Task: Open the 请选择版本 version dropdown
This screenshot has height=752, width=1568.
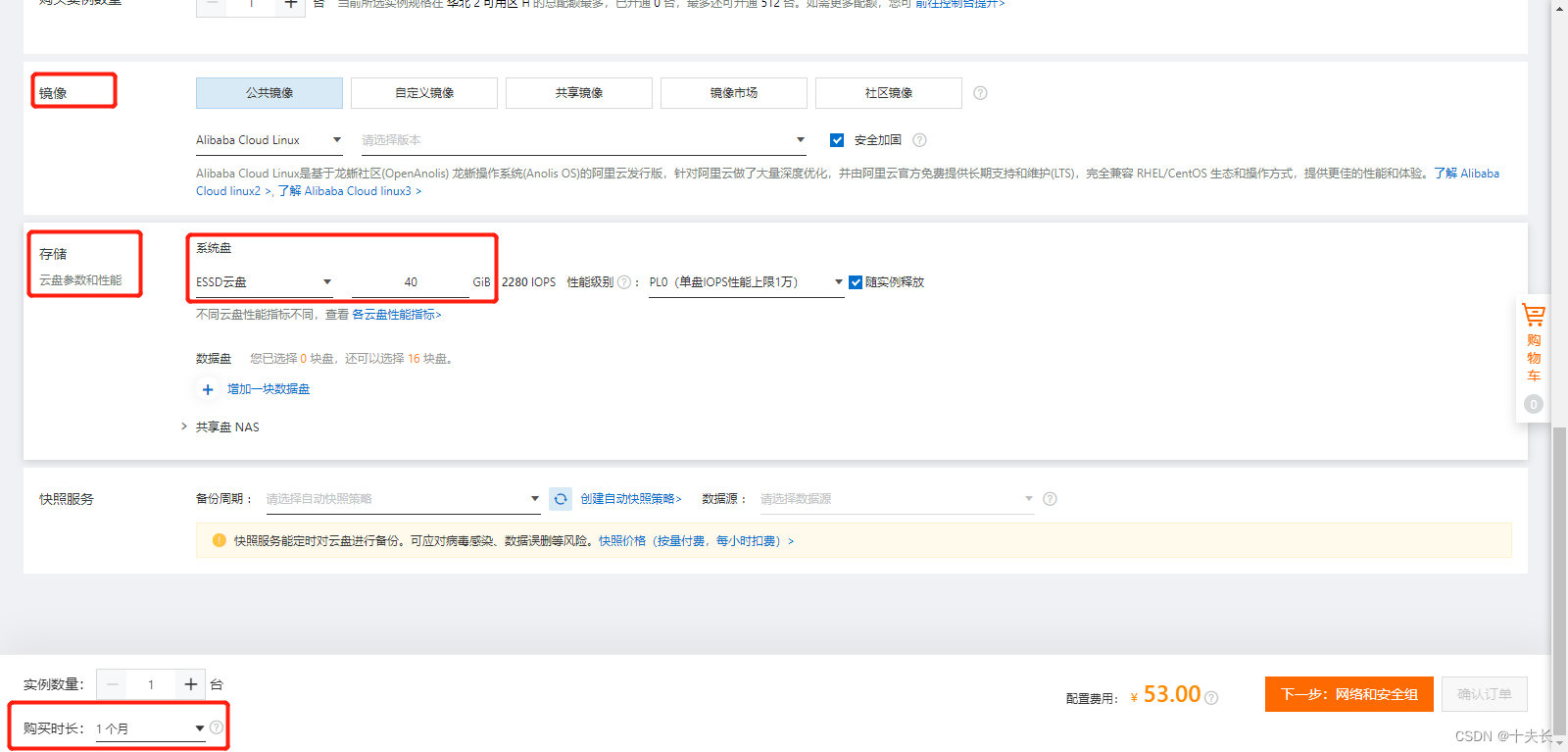Action: coord(583,140)
